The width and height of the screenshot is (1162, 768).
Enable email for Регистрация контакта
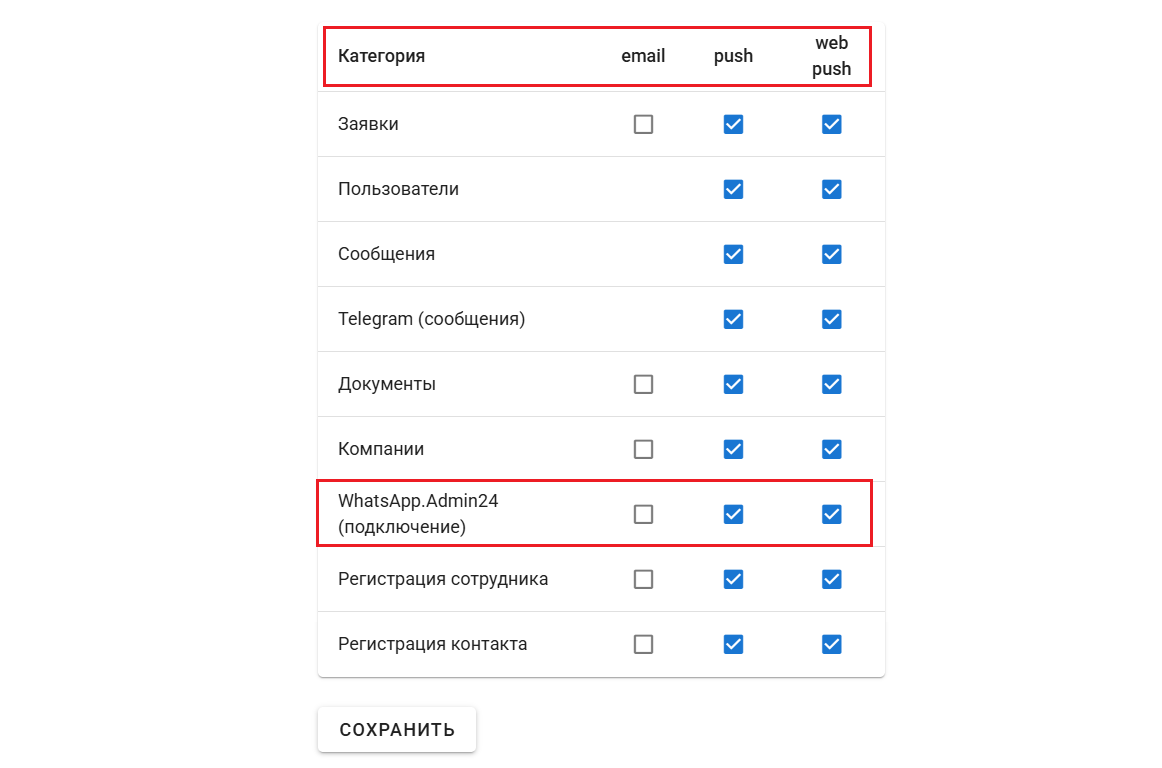[x=643, y=644]
